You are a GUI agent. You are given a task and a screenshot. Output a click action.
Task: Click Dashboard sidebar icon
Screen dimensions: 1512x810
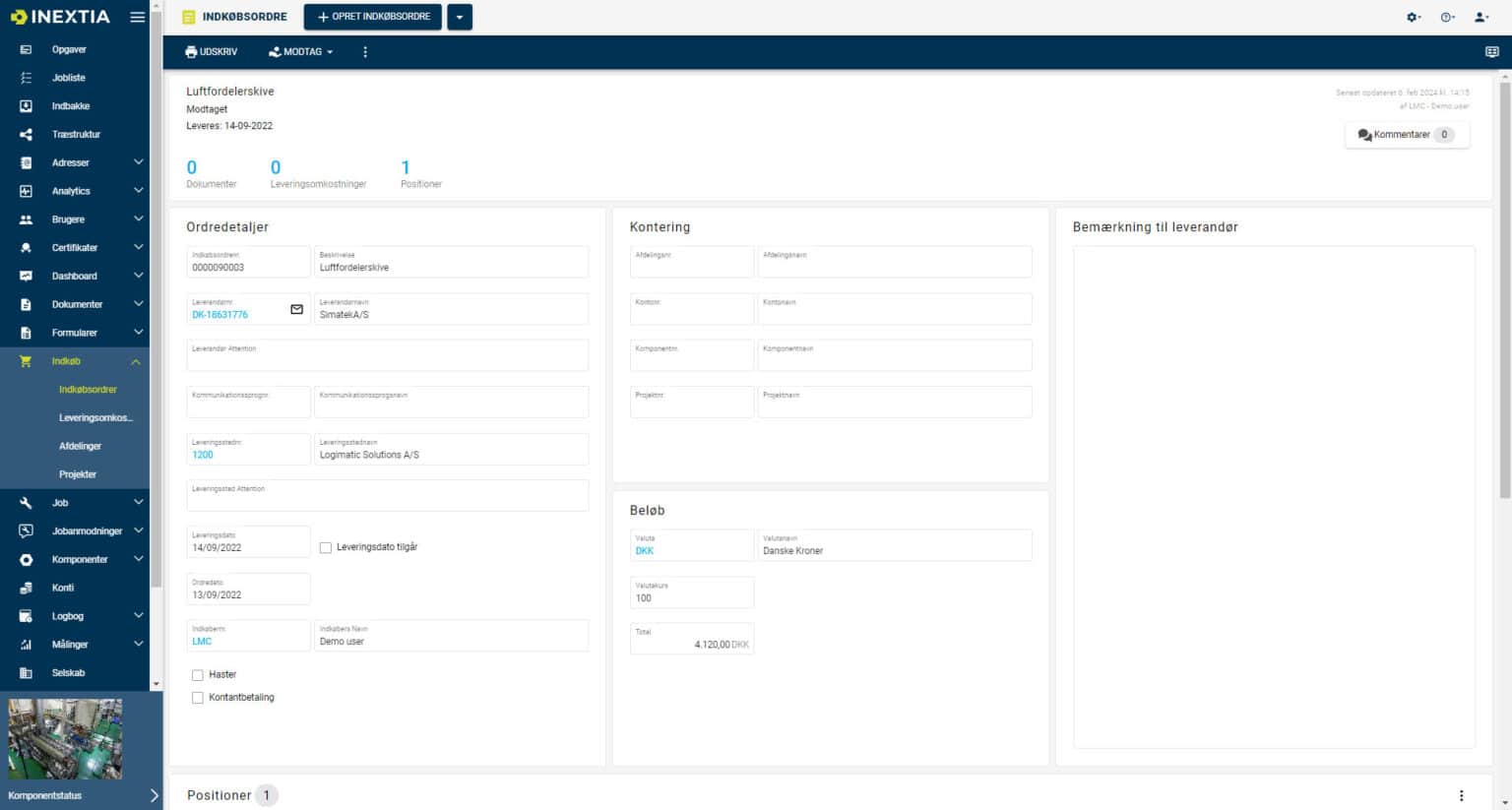[26, 277]
